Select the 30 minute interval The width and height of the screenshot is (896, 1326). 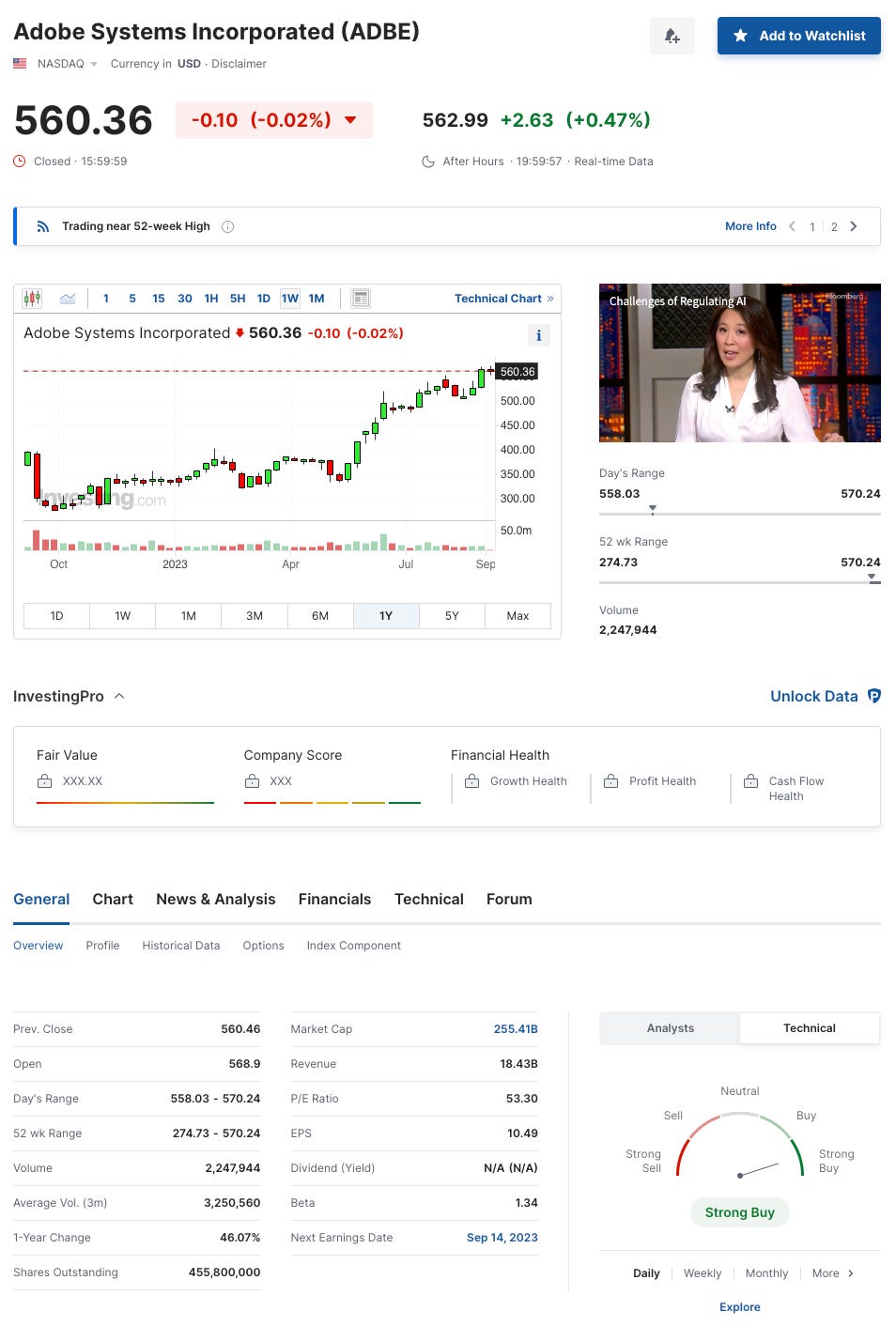(185, 299)
